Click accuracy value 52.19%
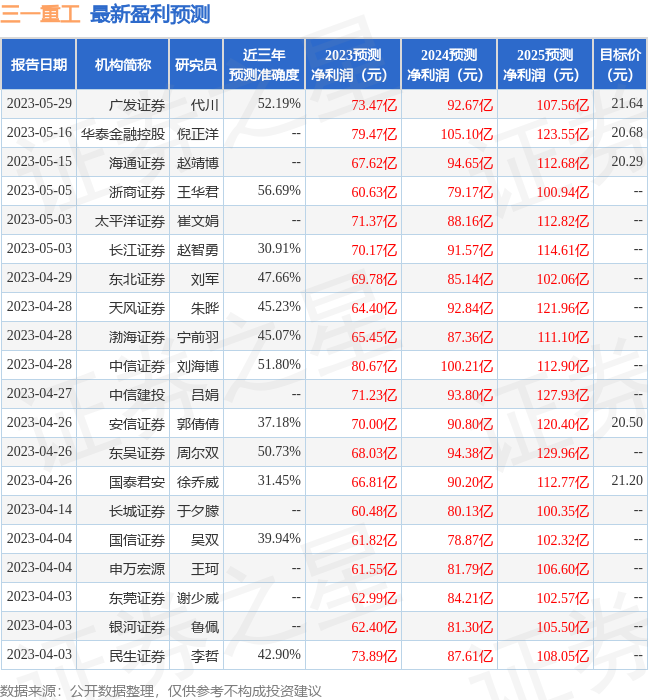The width and height of the screenshot is (648, 700). click(x=279, y=104)
